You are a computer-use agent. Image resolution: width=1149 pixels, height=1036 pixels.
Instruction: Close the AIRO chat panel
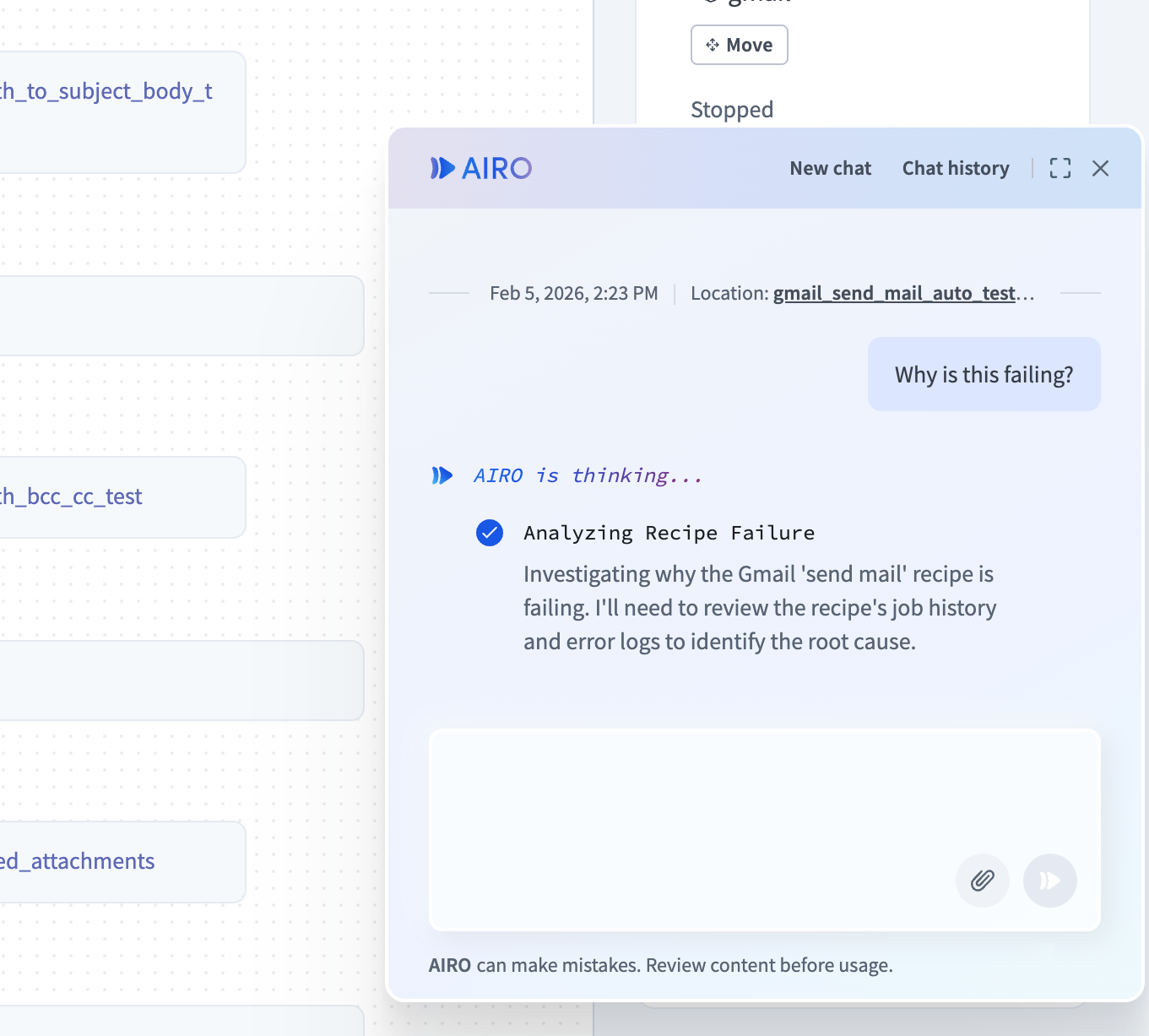[1100, 168]
